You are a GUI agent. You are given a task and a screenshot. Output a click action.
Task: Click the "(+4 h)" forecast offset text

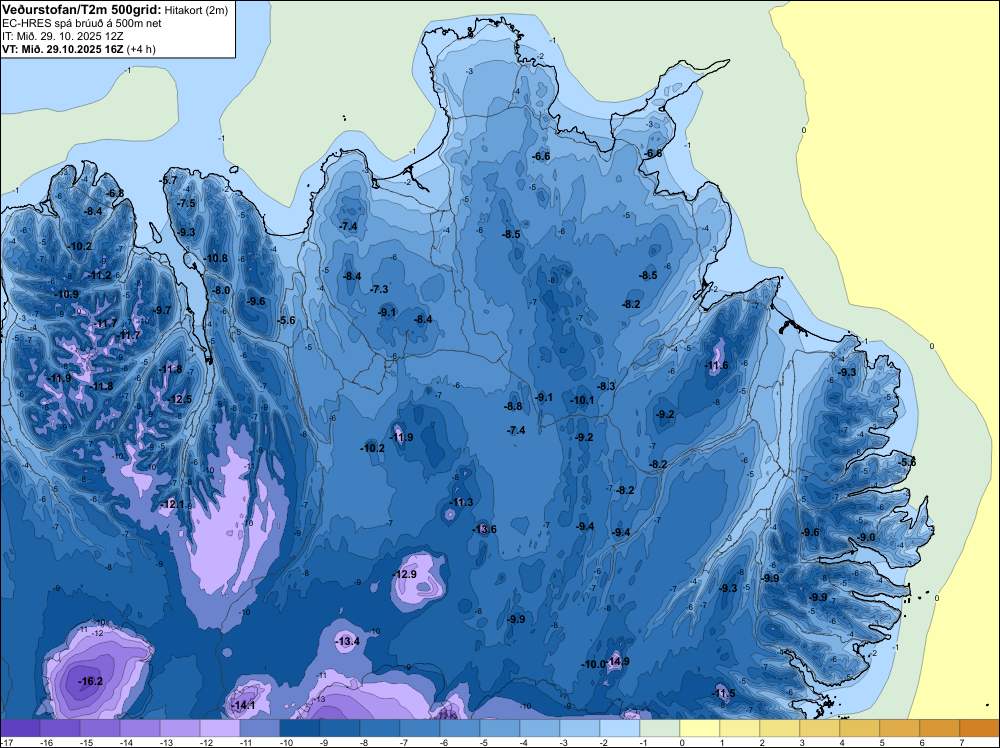141,49
